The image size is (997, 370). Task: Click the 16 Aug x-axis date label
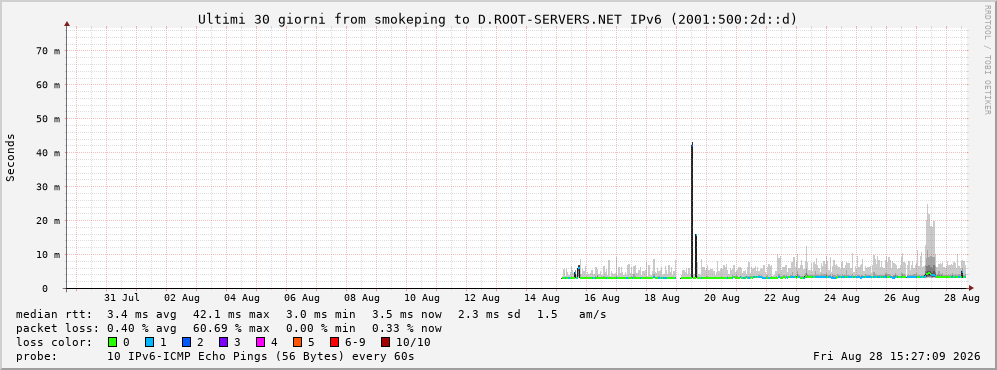[602, 298]
